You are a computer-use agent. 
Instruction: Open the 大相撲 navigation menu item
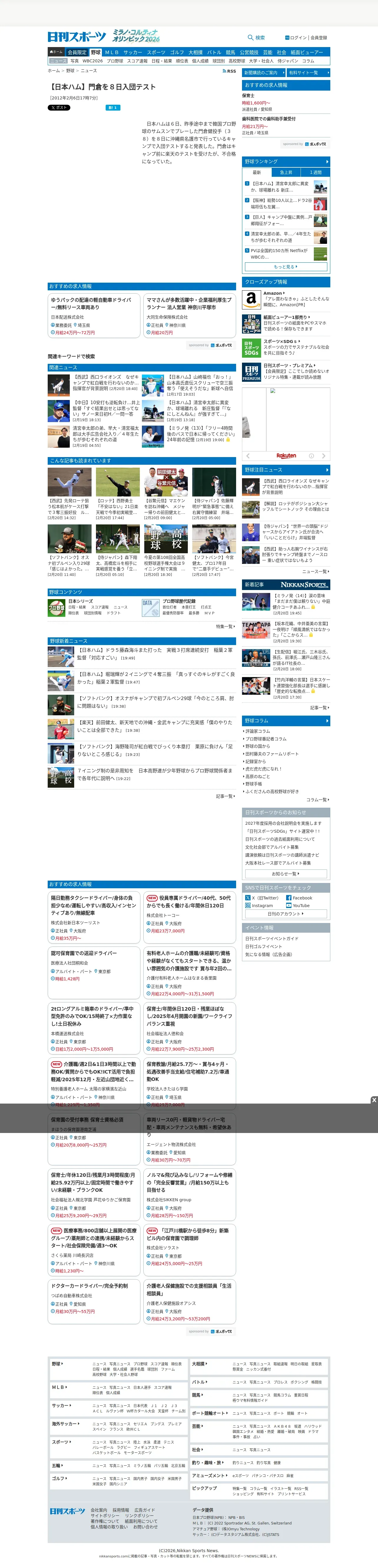coord(195,52)
